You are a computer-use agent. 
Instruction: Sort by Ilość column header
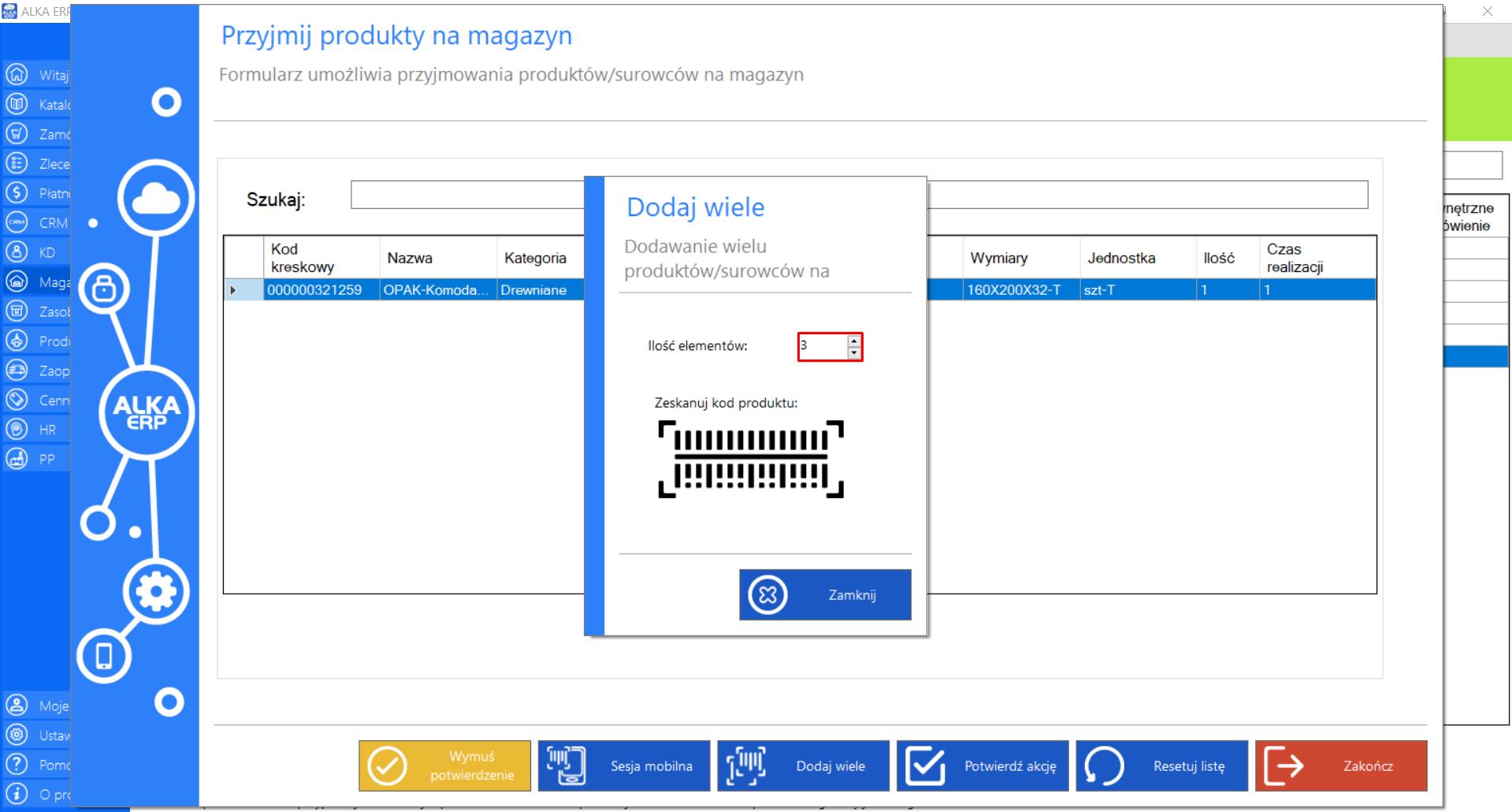coord(1228,258)
